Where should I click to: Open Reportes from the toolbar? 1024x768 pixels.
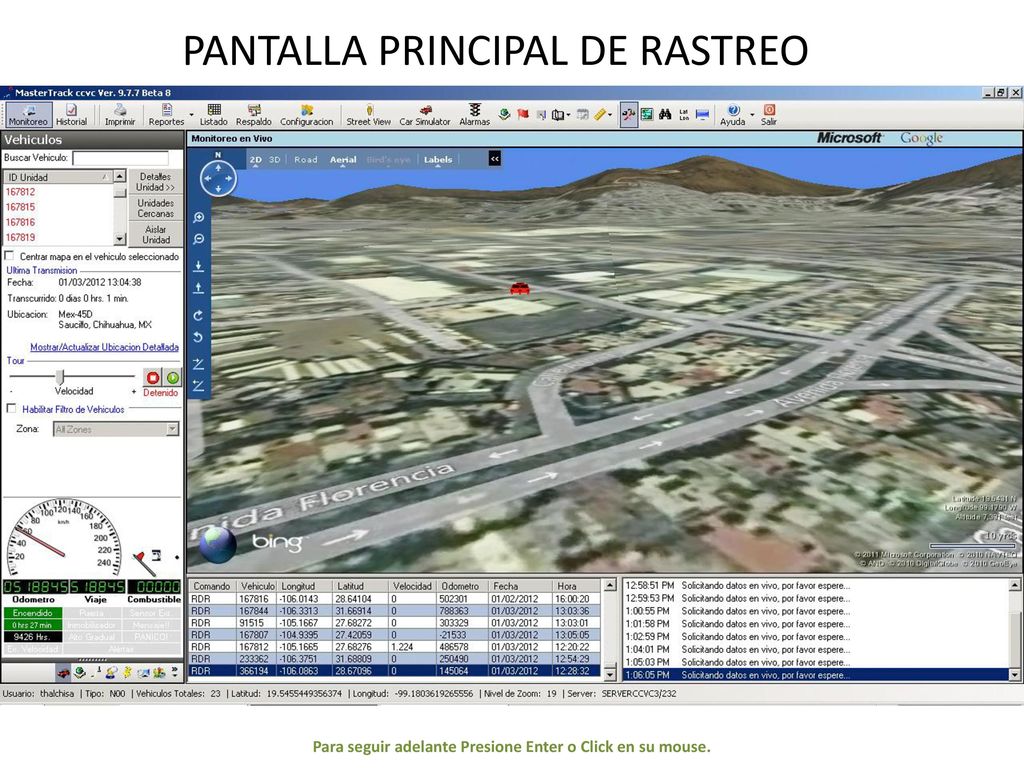tap(167, 114)
